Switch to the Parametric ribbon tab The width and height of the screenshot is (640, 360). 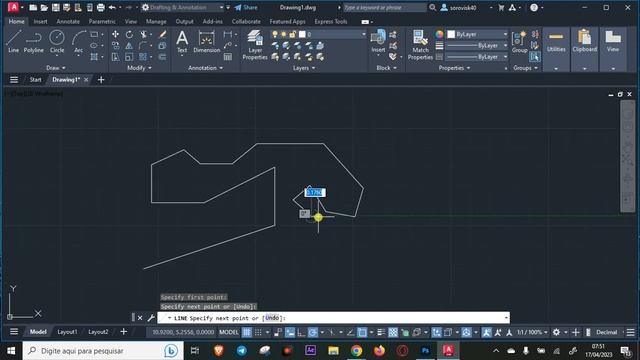pyautogui.click(x=102, y=21)
